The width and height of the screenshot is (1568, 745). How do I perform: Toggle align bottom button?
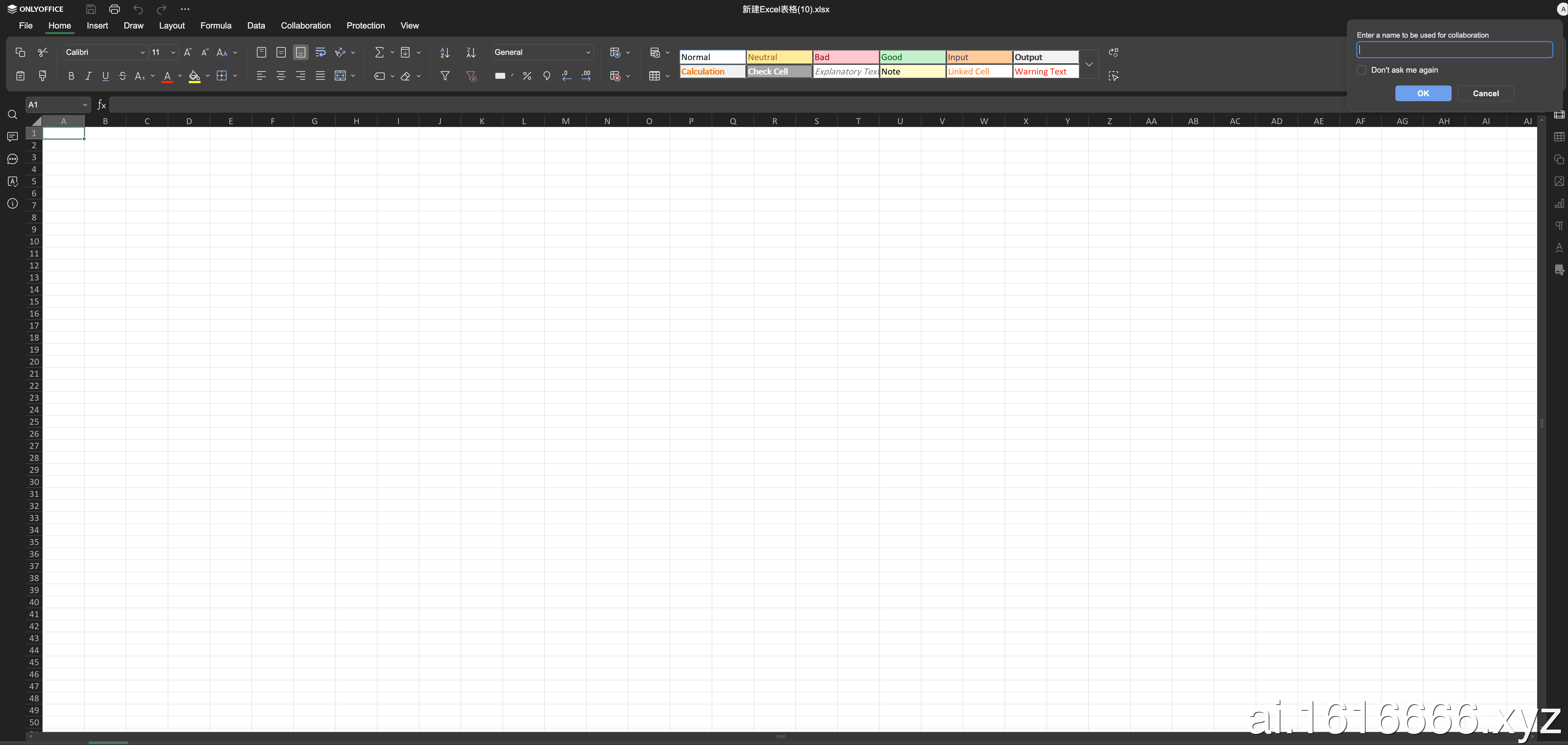click(x=301, y=52)
